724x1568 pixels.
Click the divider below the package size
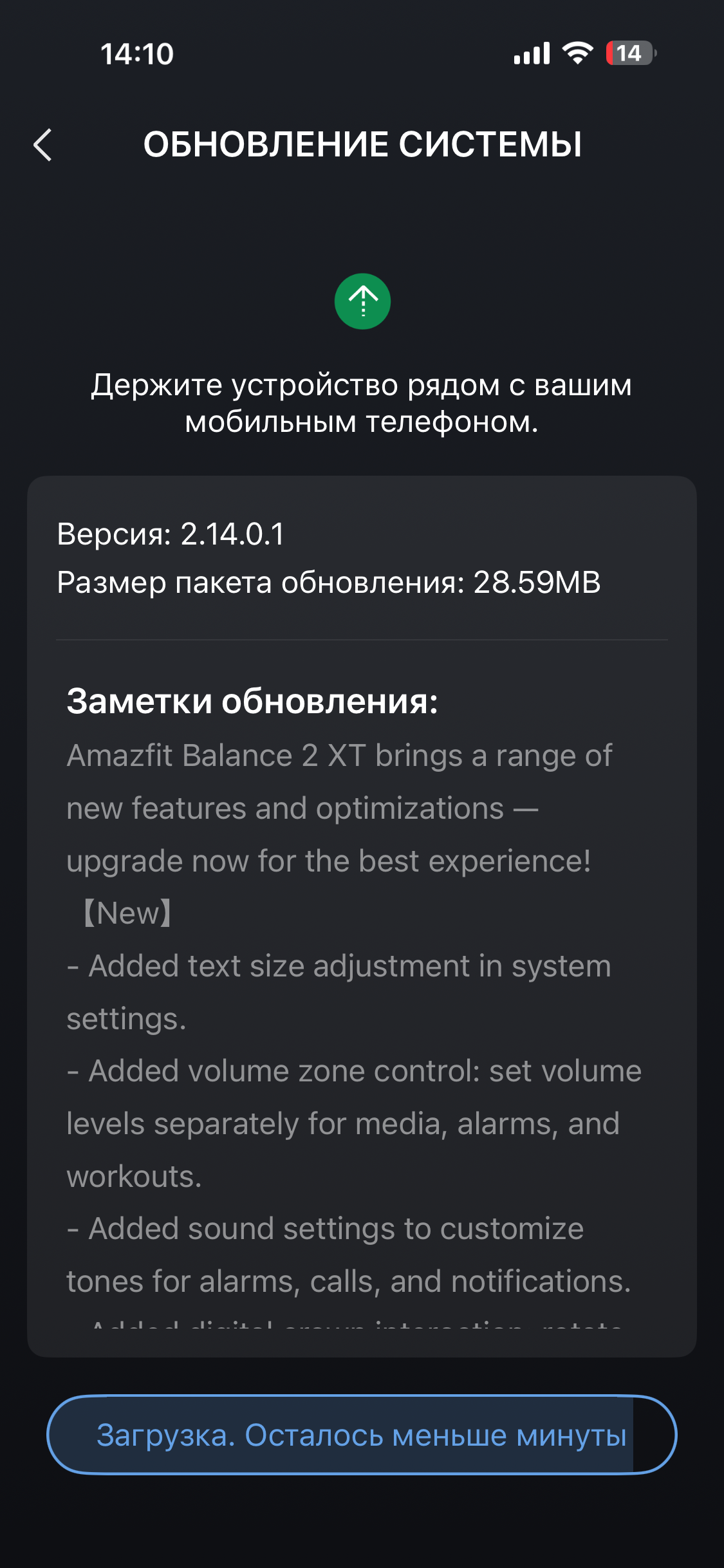click(x=362, y=640)
